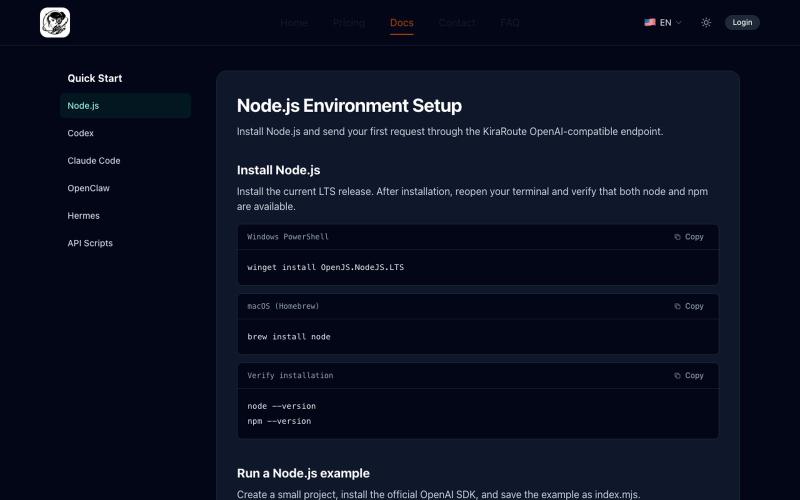Toggle the light/dark theme sun icon
This screenshot has width=800, height=500.
(706, 22)
